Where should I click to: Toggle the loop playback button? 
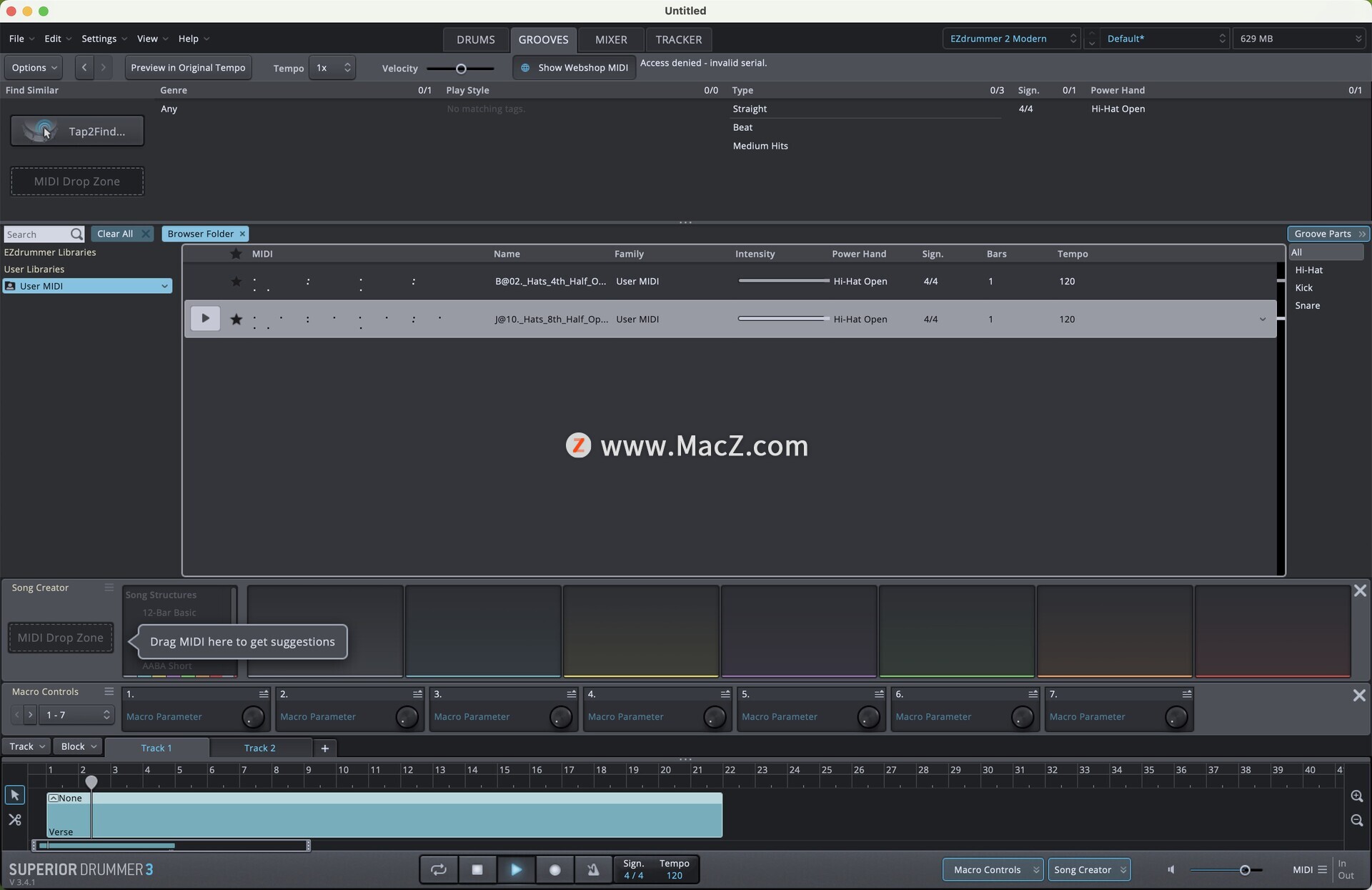438,869
